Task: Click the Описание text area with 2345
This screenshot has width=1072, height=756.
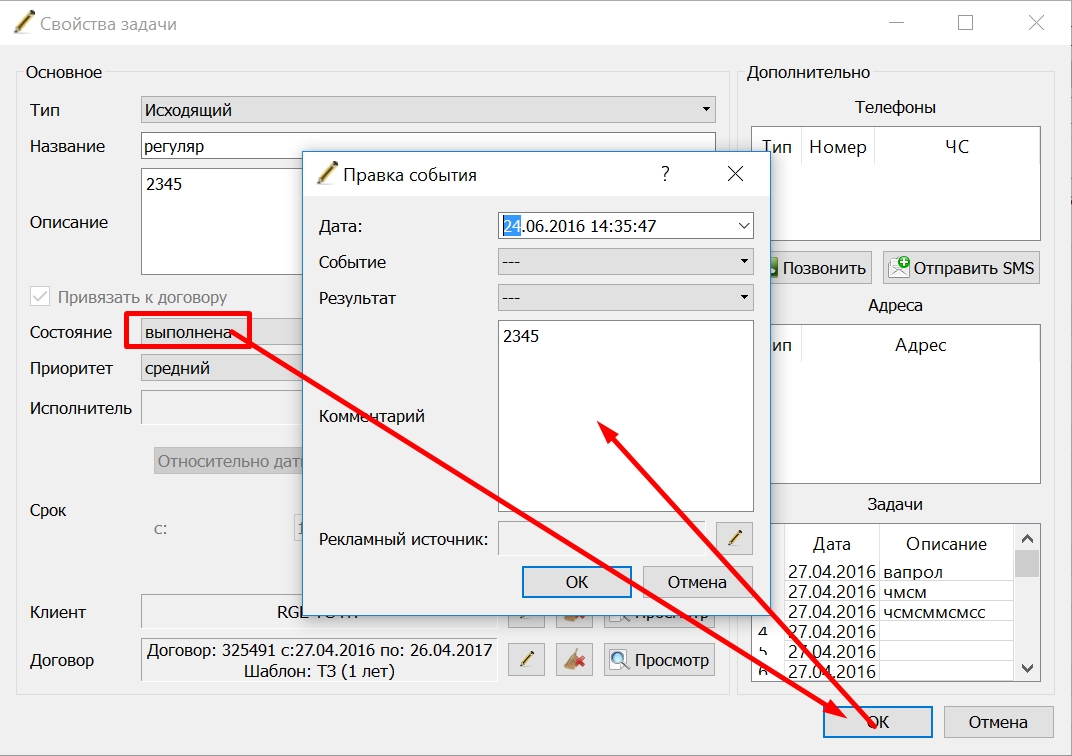Action: pos(222,221)
